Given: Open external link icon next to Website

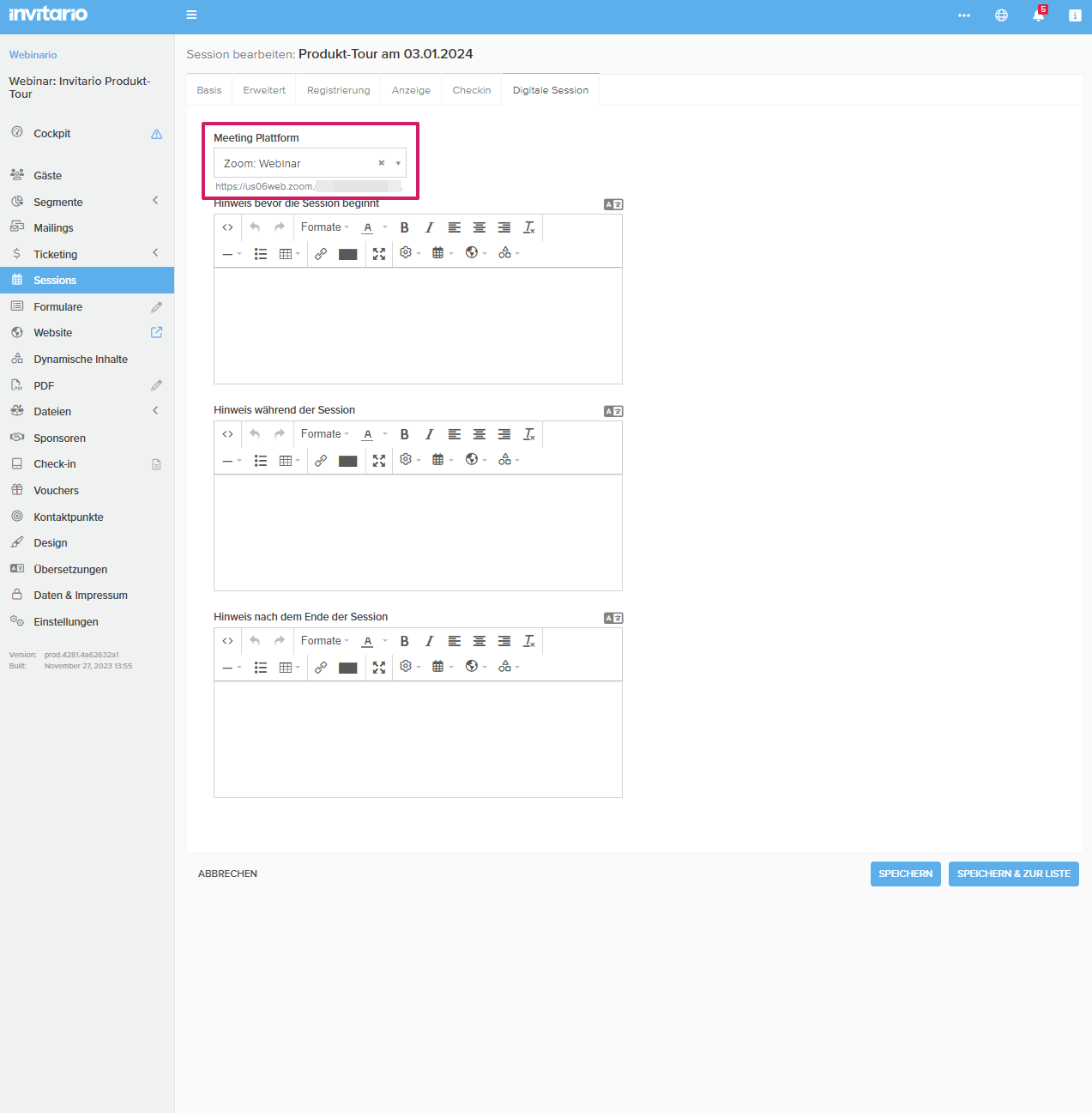Looking at the screenshot, I should pyautogui.click(x=156, y=333).
